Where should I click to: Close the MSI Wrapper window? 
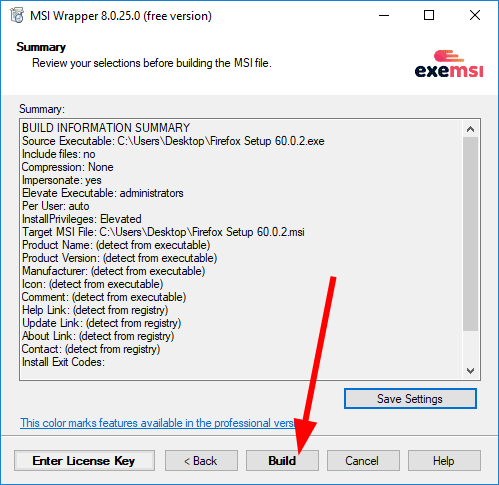(x=475, y=15)
